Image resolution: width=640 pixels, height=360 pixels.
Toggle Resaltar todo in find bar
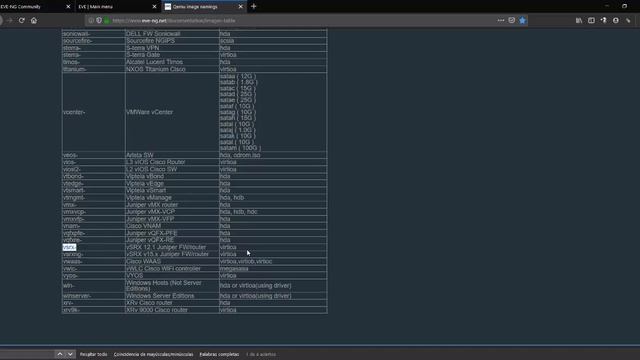pos(93,354)
